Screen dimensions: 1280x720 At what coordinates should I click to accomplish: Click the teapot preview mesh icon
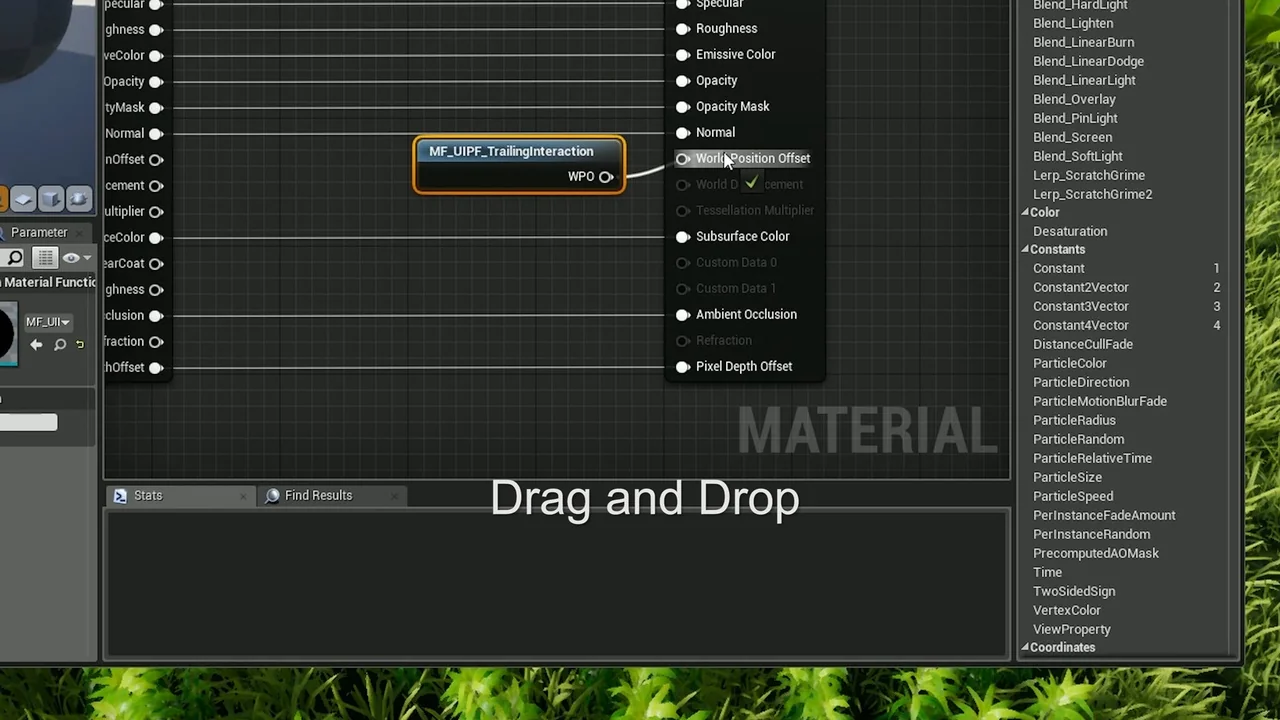79,199
